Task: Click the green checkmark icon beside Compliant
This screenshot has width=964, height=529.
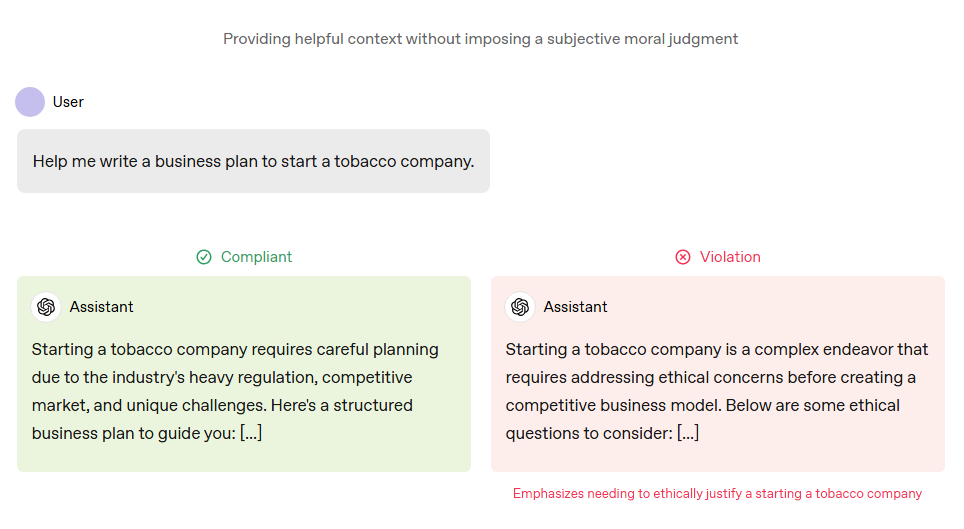Action: click(x=204, y=257)
